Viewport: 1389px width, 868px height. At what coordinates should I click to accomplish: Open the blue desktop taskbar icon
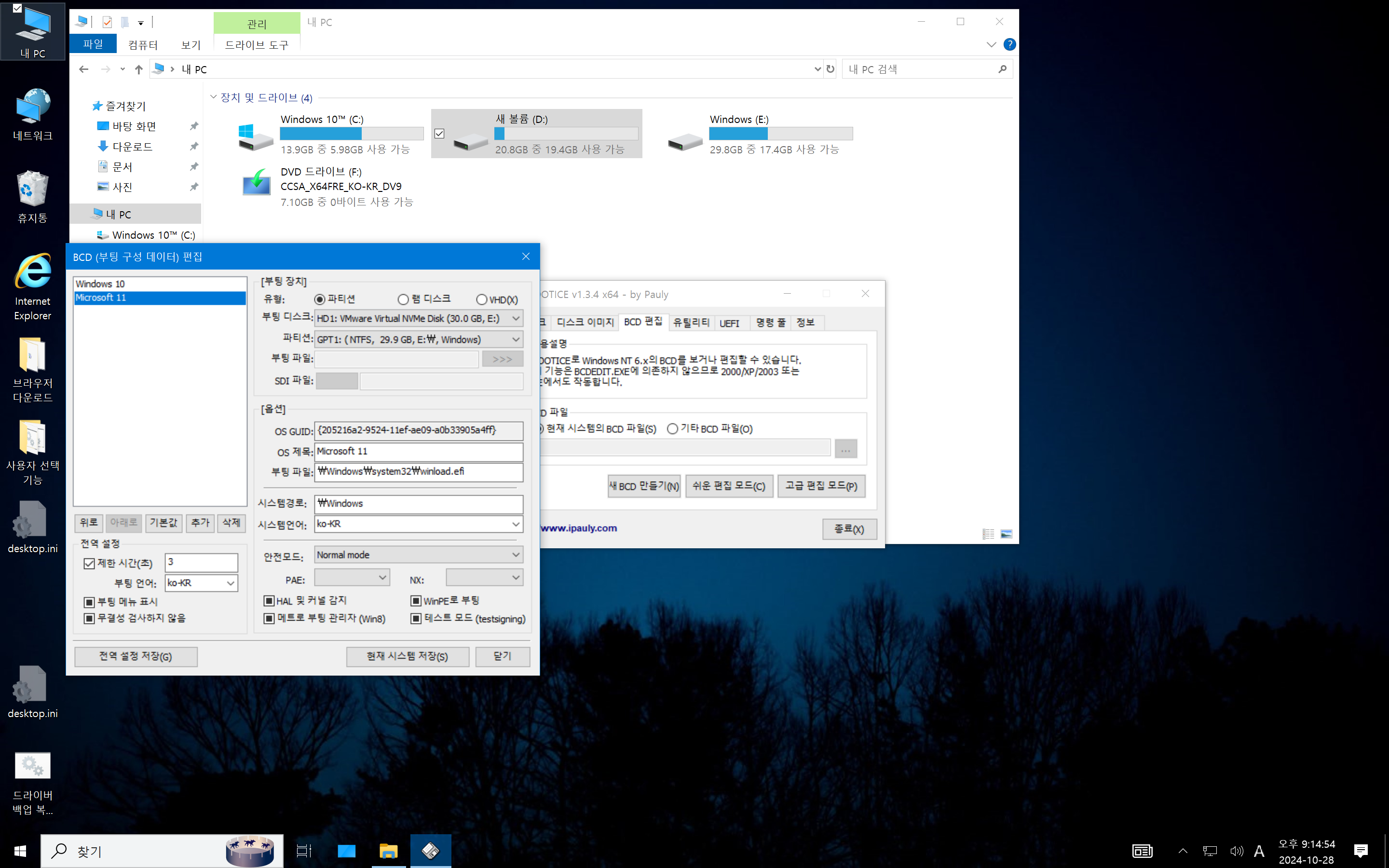pyautogui.click(x=346, y=851)
